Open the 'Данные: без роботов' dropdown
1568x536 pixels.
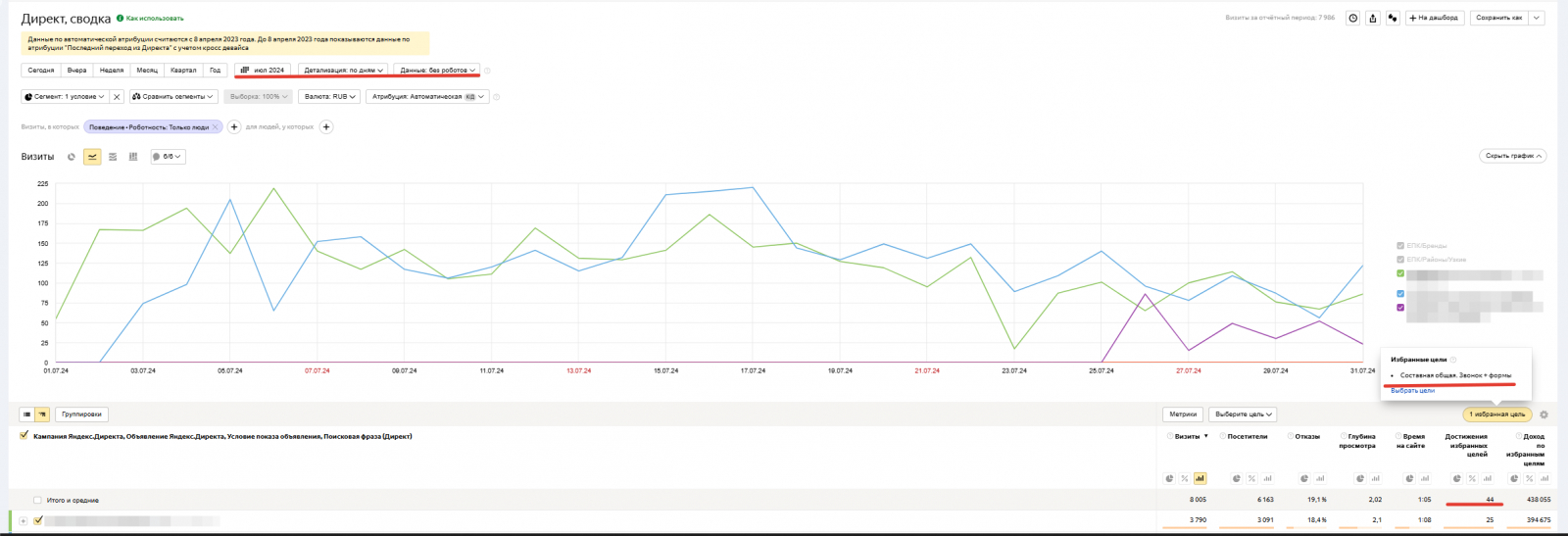pyautogui.click(x=438, y=71)
